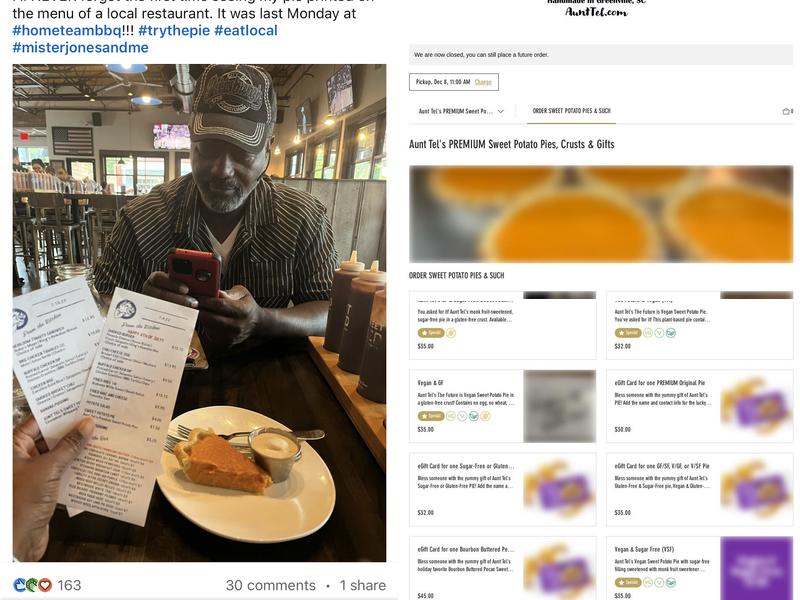Open the Pickup, Dec 8, 11:00 AM selector
This screenshot has height=600, width=800.
coord(454,82)
